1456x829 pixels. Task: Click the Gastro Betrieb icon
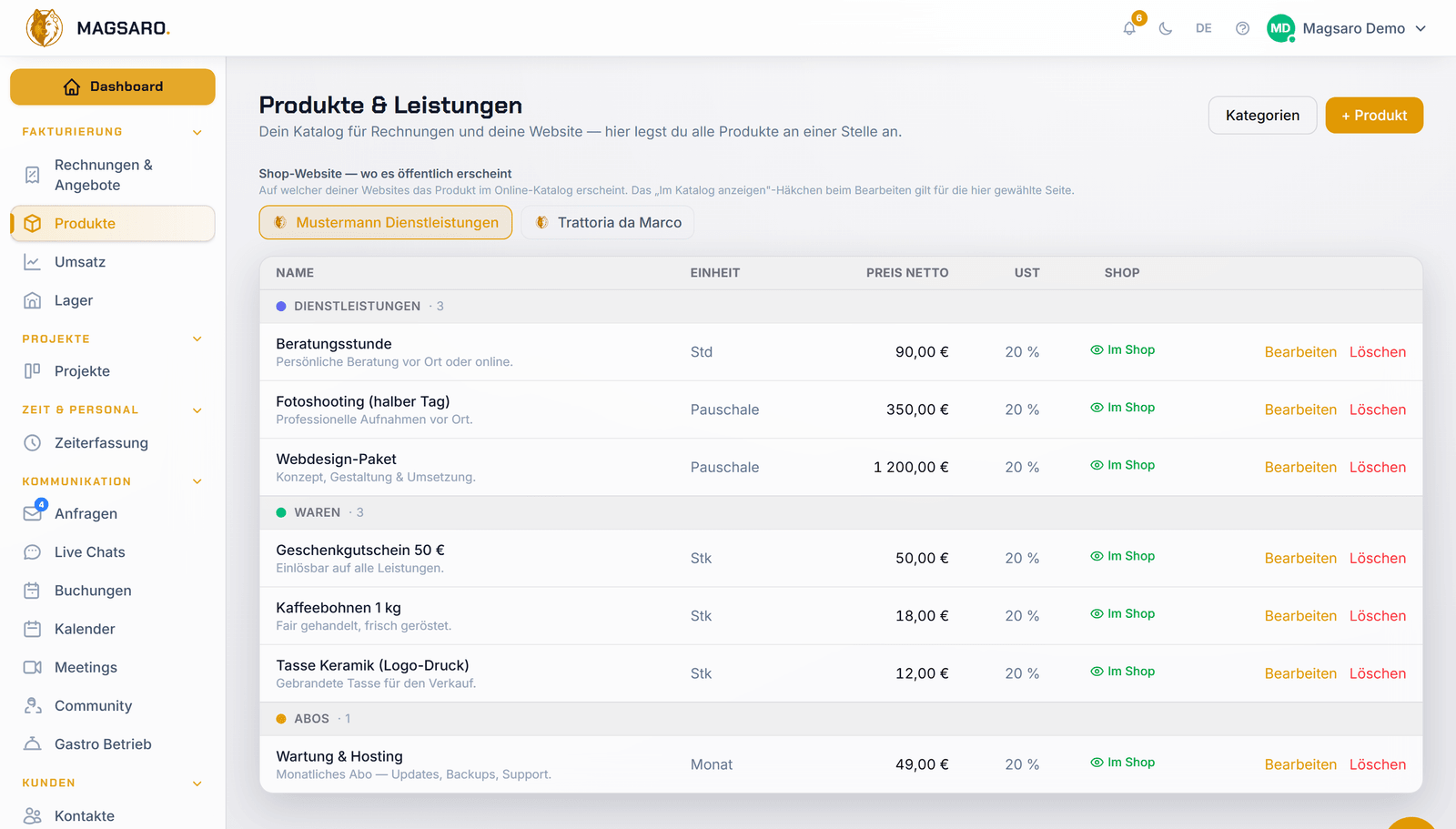pos(33,744)
